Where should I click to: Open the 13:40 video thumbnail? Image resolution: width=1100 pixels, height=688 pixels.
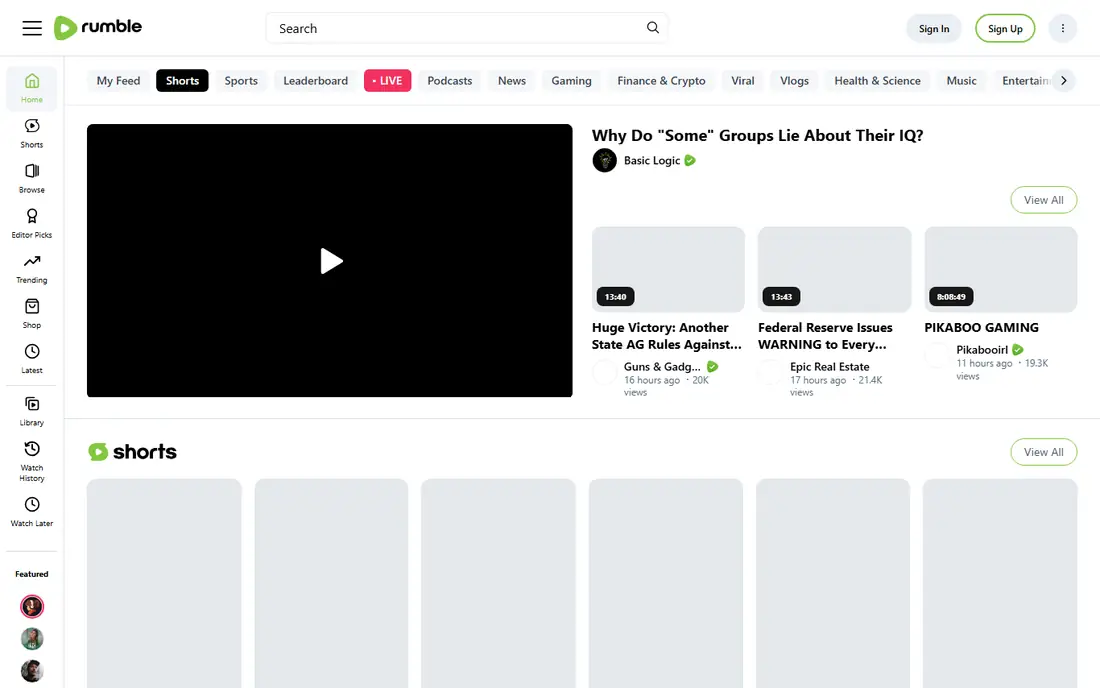tap(668, 269)
